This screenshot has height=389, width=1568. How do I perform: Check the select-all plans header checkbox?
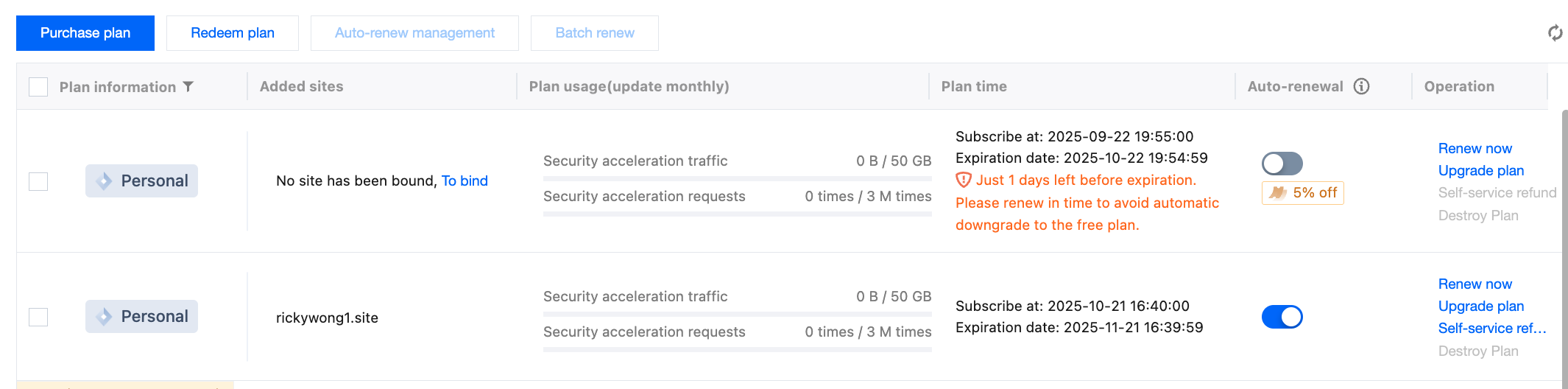(38, 87)
